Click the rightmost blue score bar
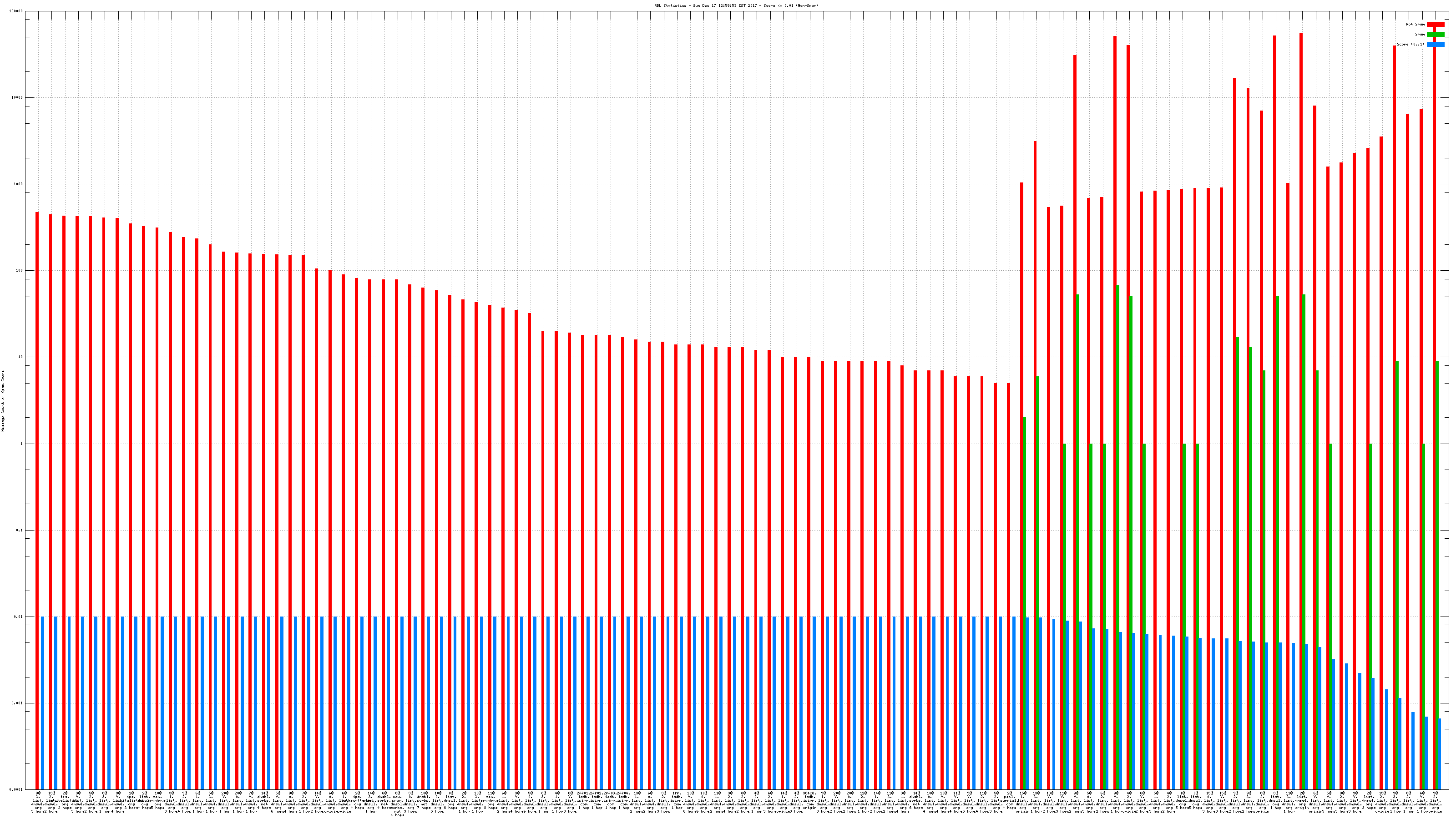 [x=1440, y=753]
